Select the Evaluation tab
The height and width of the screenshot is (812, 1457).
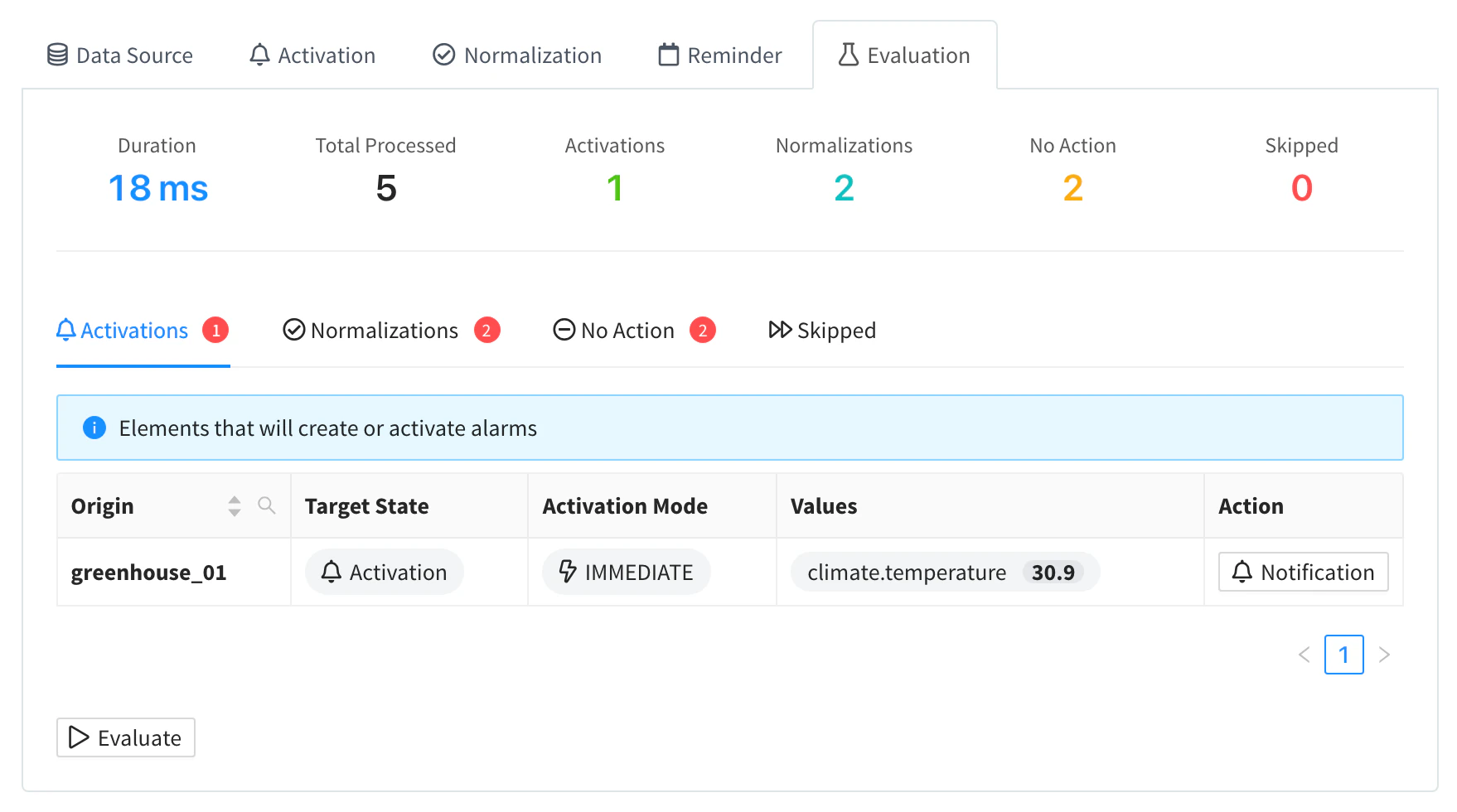click(904, 56)
